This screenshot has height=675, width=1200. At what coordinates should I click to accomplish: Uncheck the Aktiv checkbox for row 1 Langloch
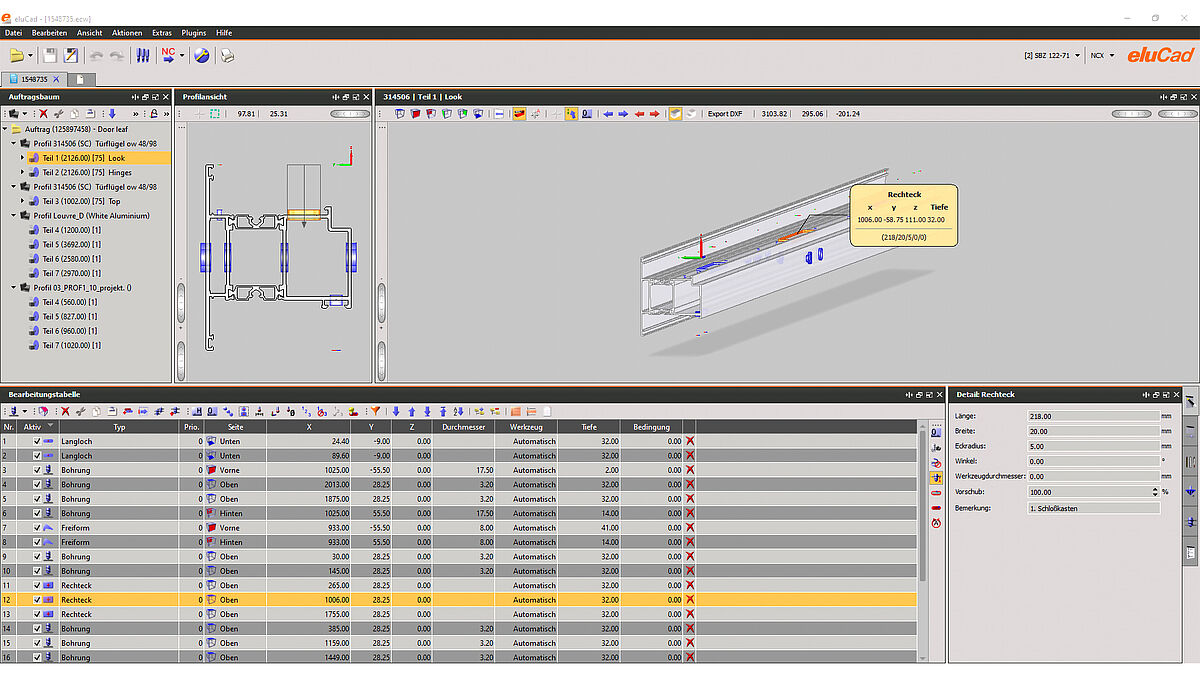point(38,441)
